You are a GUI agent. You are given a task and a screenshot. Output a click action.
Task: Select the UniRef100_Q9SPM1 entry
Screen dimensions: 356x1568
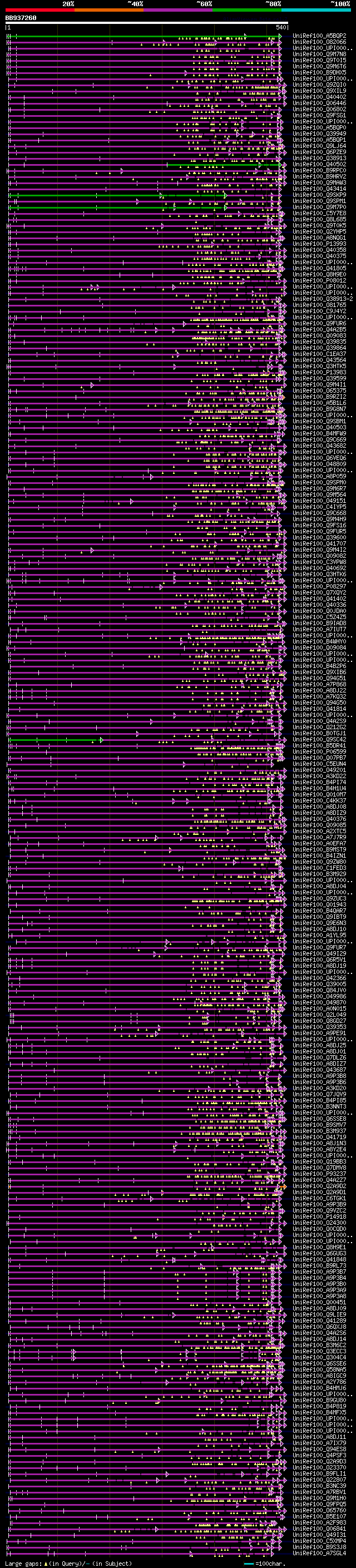click(x=319, y=201)
